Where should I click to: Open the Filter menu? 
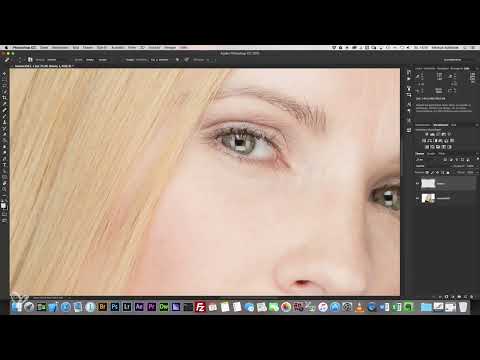(132, 48)
